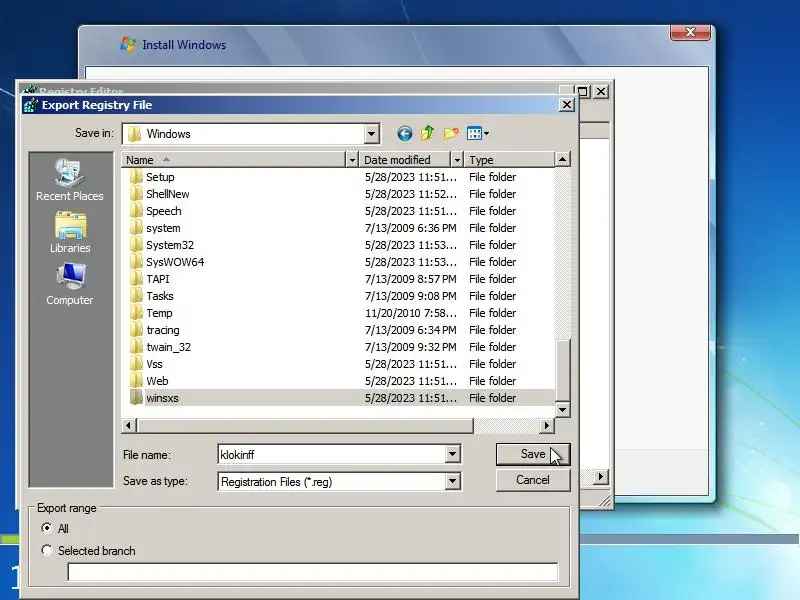Image resolution: width=800 pixels, height=600 pixels.
Task: Maximize the Registry Editor window behind
Action: pyautogui.click(x=583, y=91)
